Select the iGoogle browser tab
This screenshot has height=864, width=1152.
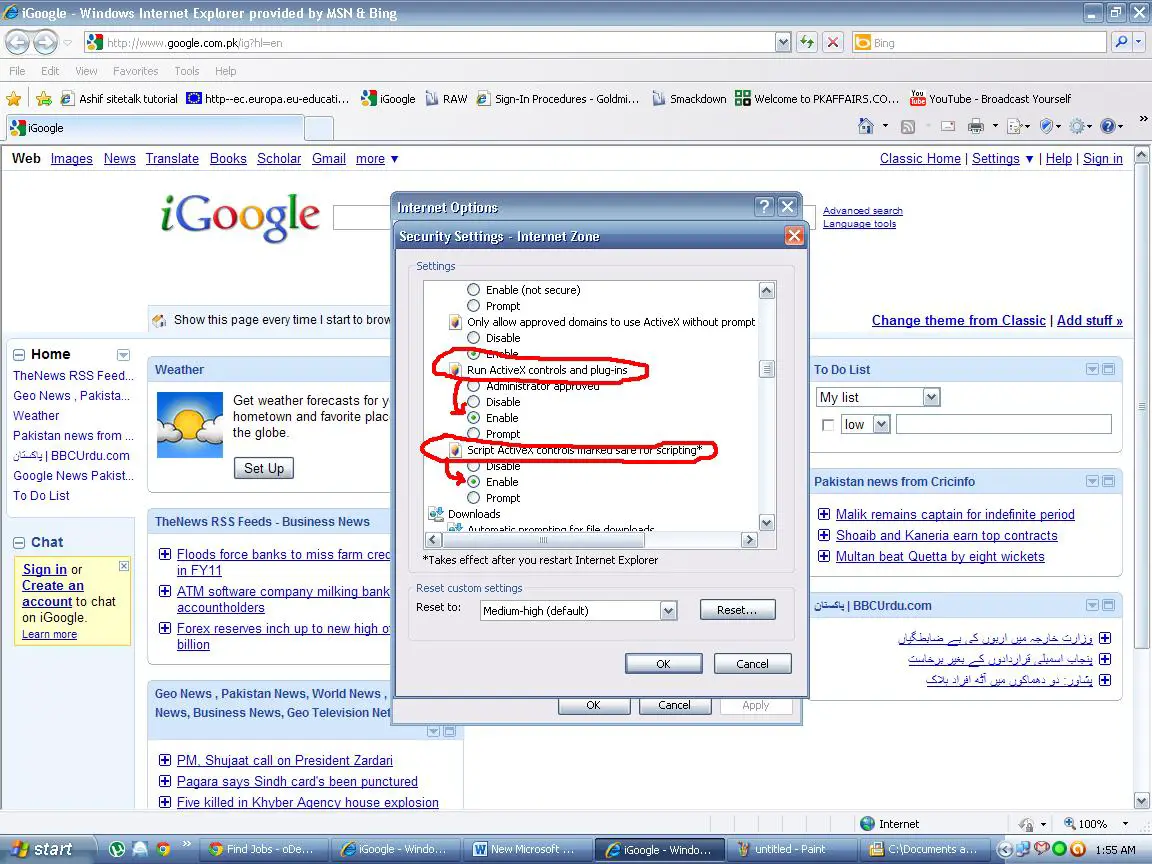(154, 128)
